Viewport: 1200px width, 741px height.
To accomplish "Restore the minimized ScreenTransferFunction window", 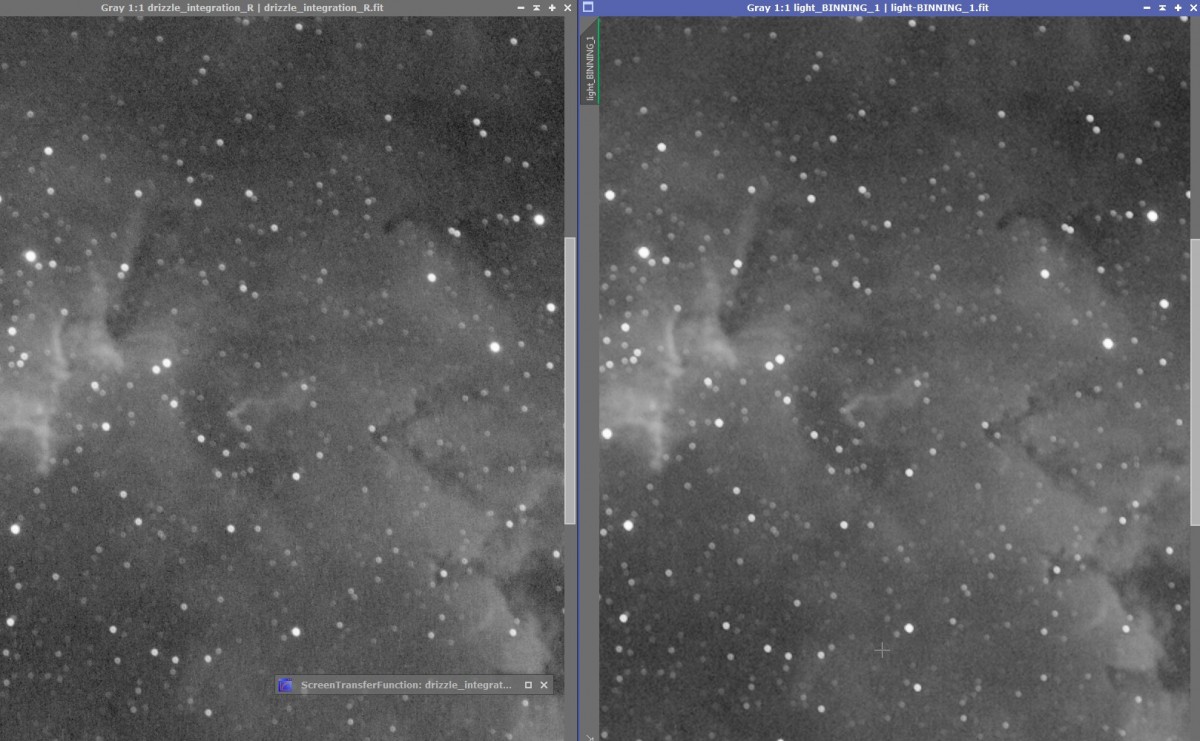I will (528, 685).
